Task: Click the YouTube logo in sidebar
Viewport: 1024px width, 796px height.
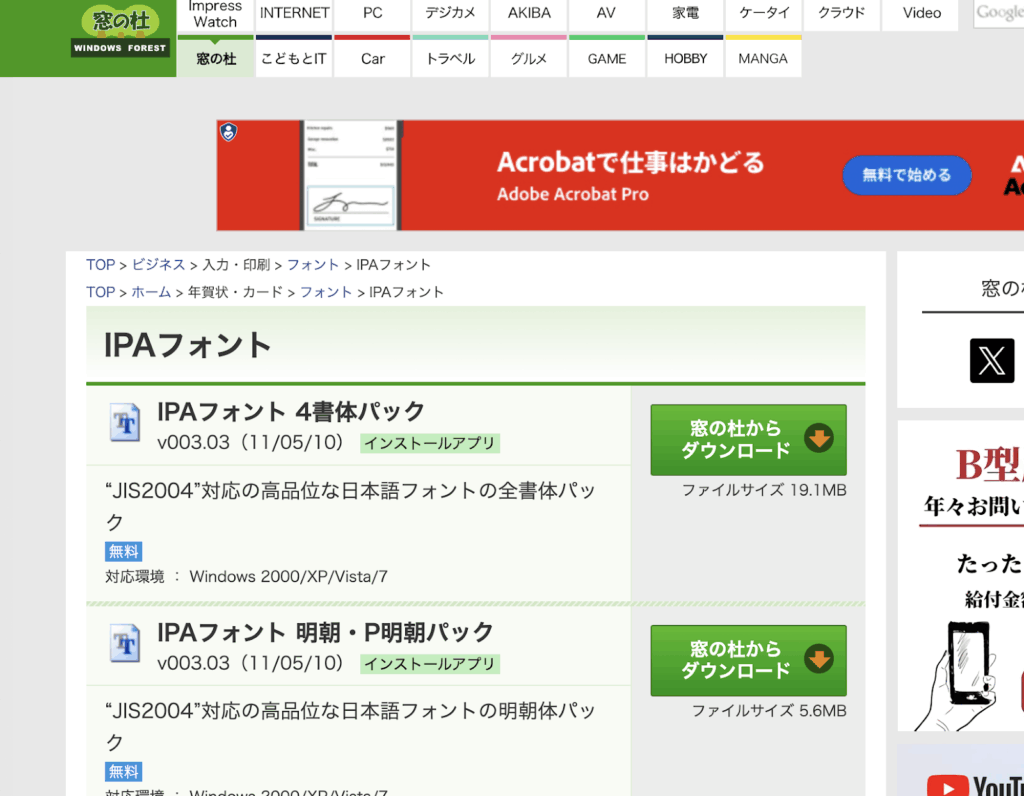Action: click(x=975, y=784)
